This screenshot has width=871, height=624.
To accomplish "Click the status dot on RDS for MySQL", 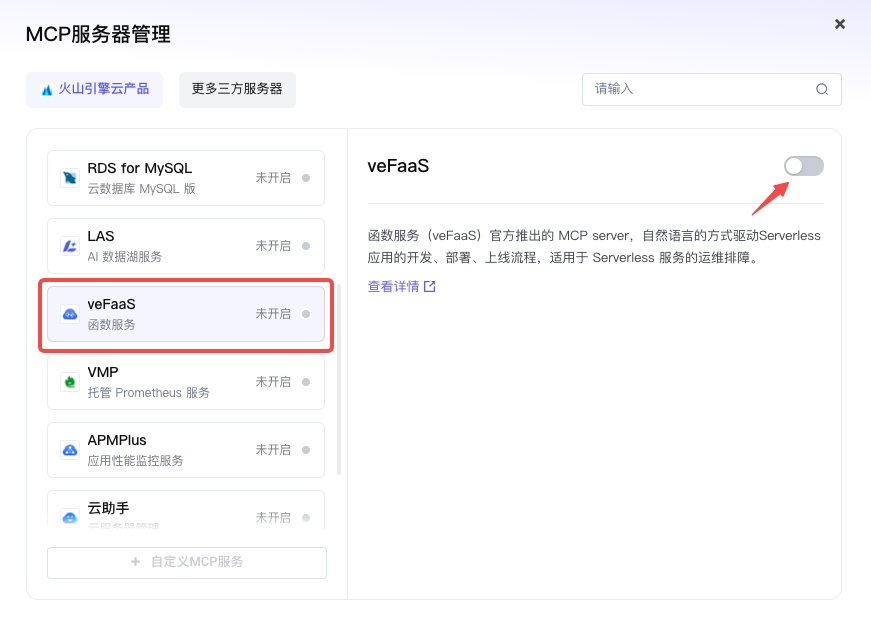I will tap(306, 178).
